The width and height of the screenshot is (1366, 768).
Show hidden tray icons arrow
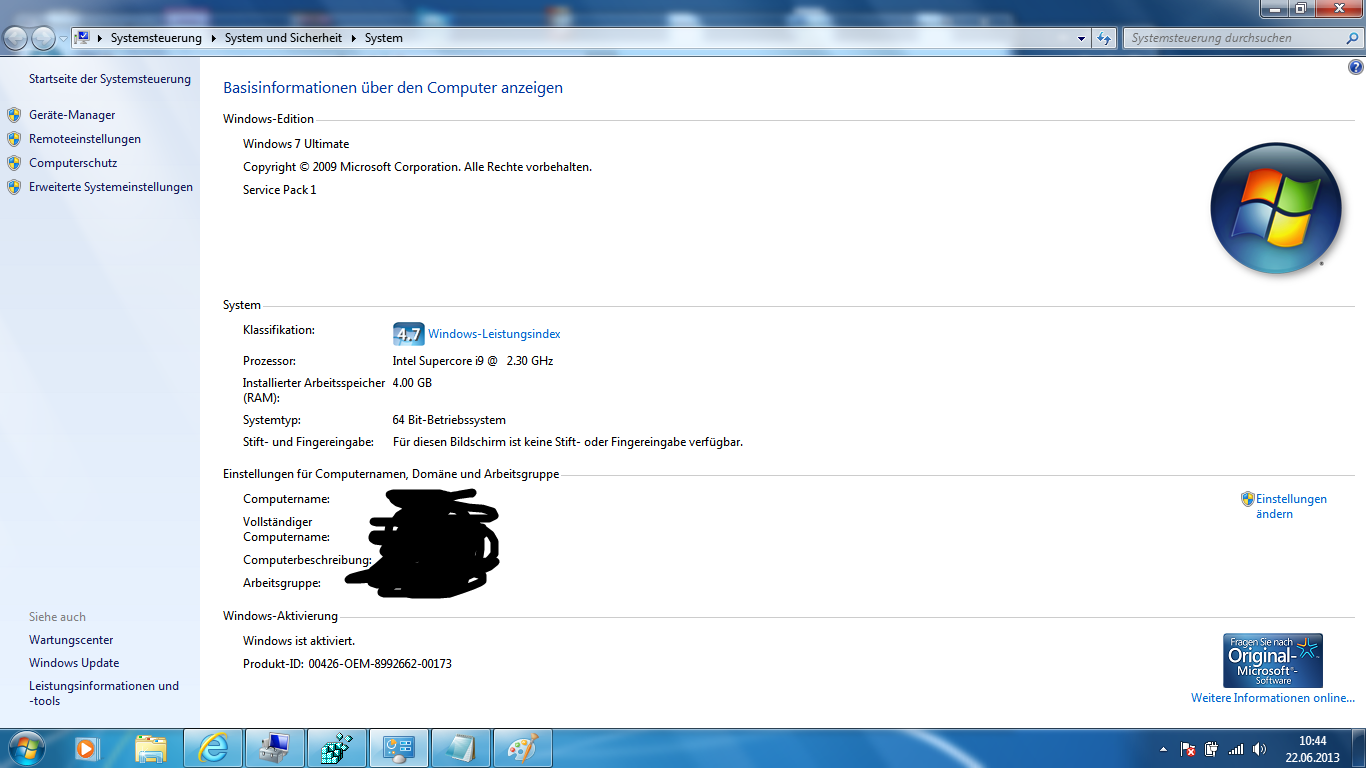[1163, 748]
